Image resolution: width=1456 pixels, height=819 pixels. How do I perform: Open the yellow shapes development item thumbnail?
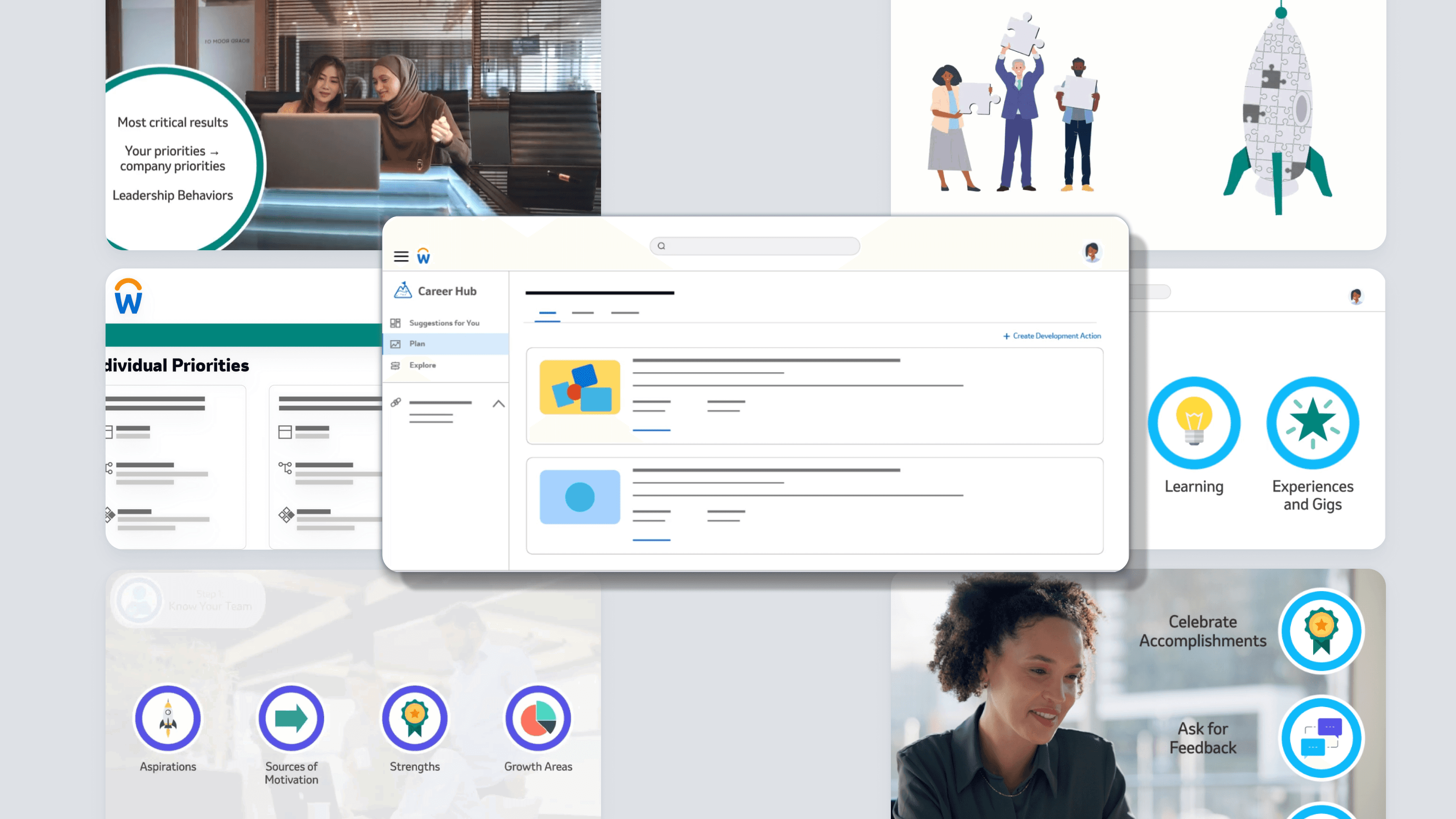pos(579,387)
